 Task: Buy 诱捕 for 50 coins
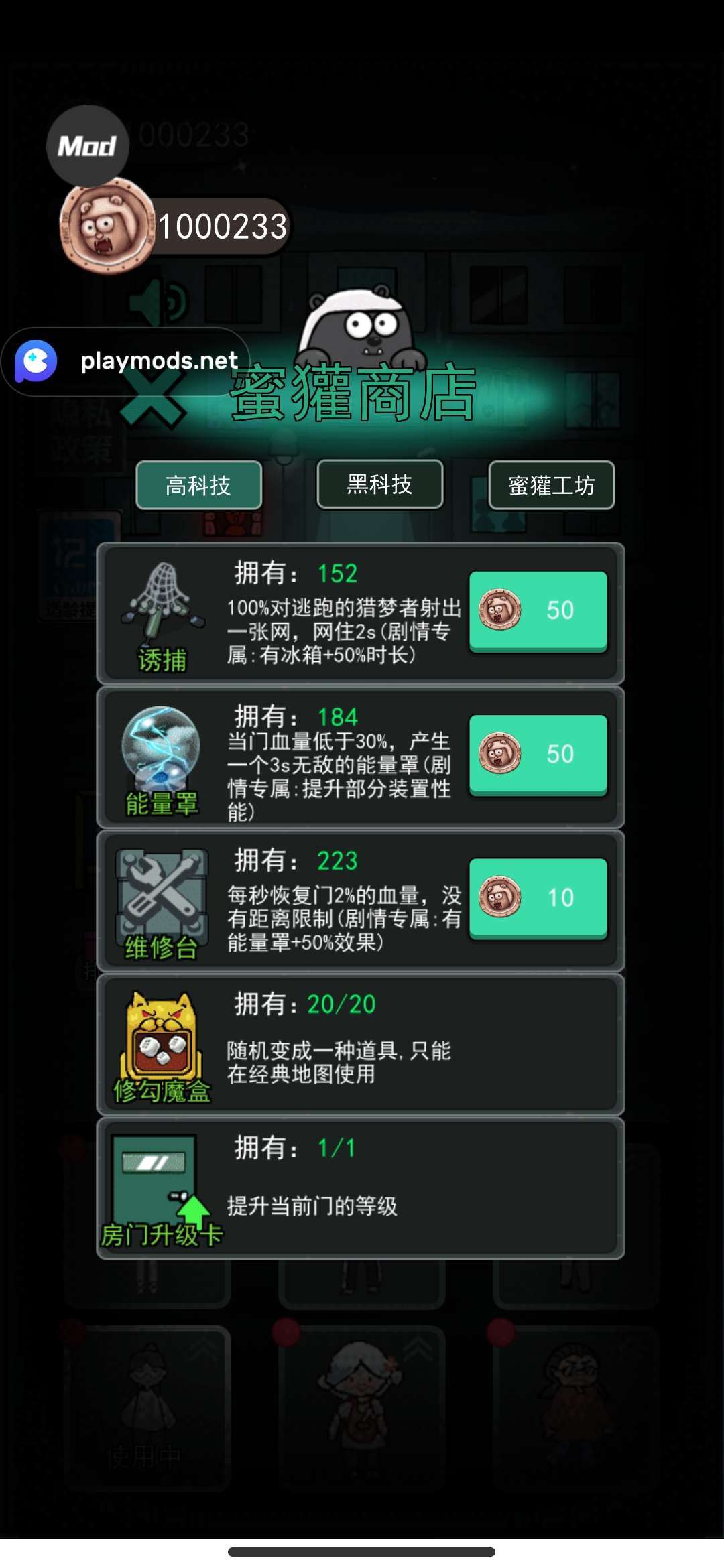(538, 610)
